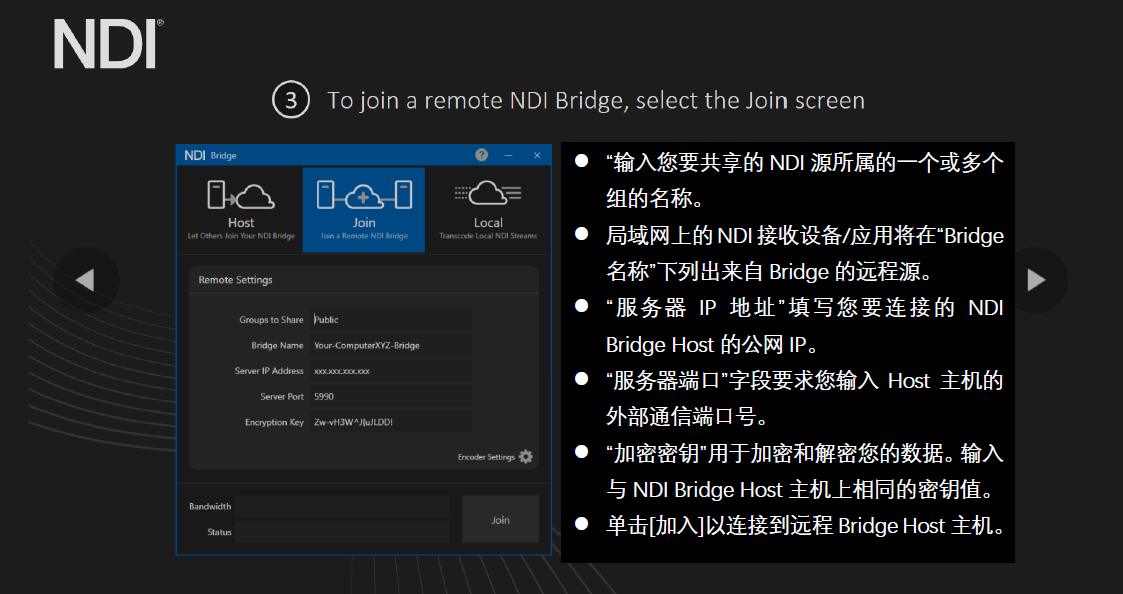Click the help question mark icon

pos(481,155)
